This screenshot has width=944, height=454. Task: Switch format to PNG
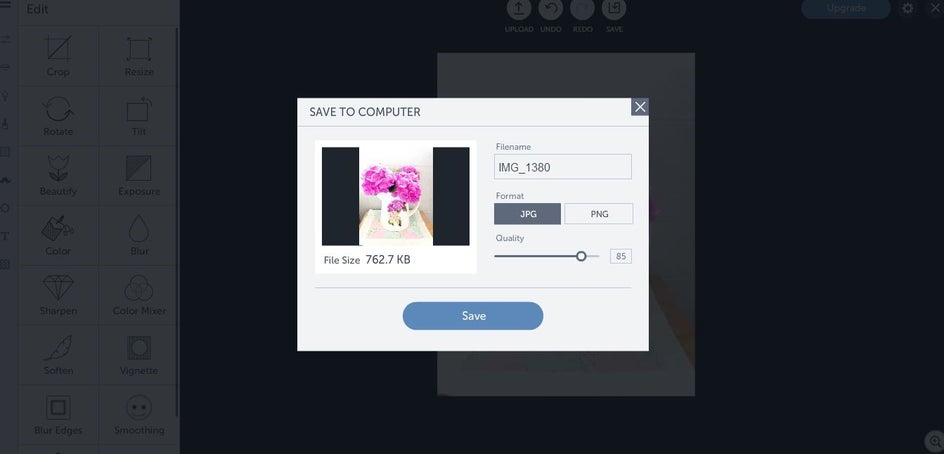pyautogui.click(x=598, y=214)
